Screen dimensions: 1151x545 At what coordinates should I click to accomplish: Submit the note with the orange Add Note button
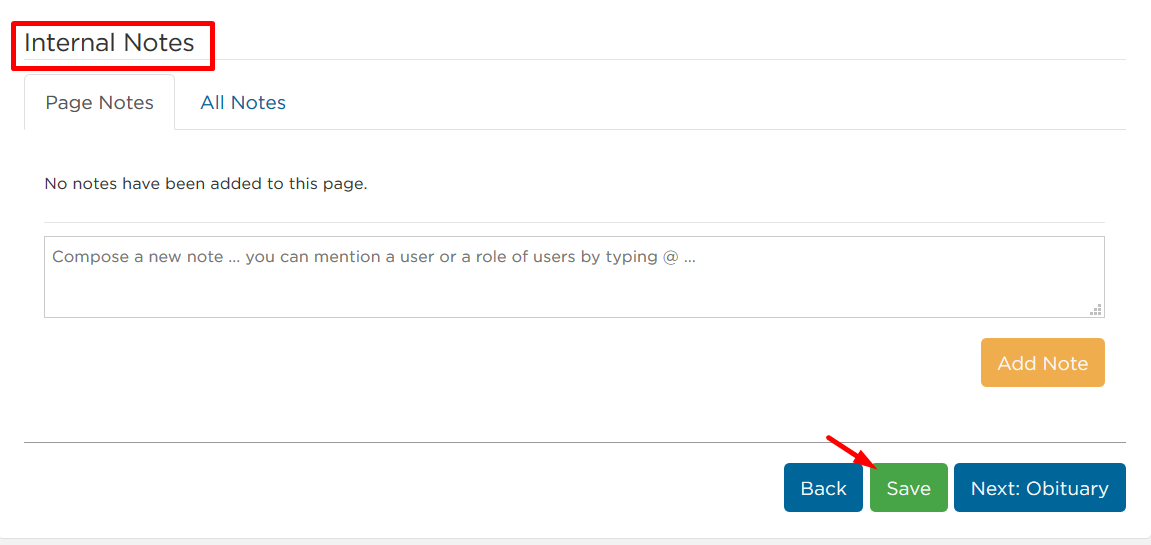[x=1042, y=362]
